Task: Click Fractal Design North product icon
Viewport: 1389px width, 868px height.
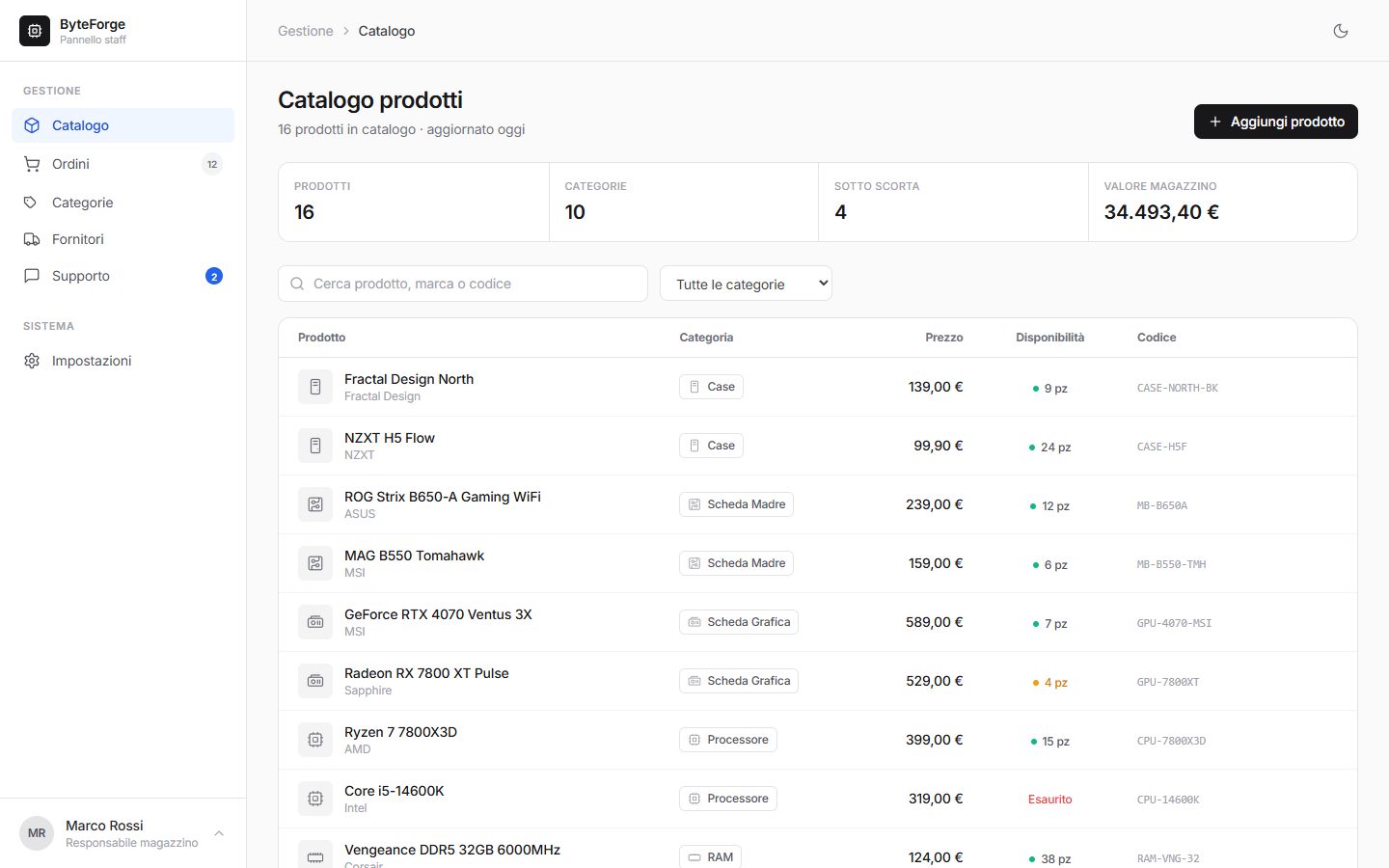Action: [315, 387]
